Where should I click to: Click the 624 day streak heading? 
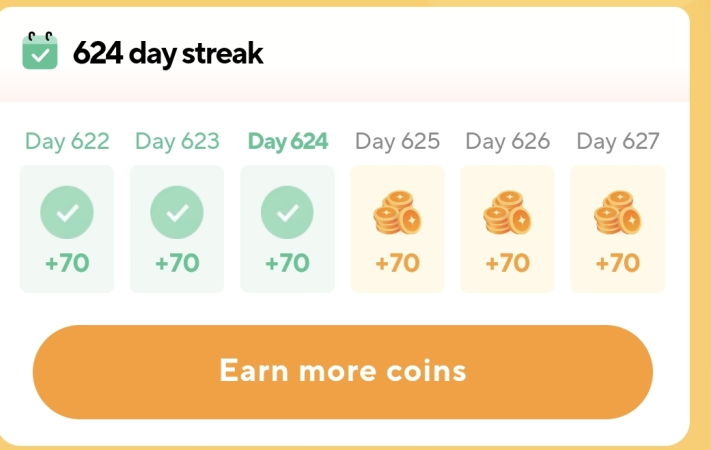(168, 54)
